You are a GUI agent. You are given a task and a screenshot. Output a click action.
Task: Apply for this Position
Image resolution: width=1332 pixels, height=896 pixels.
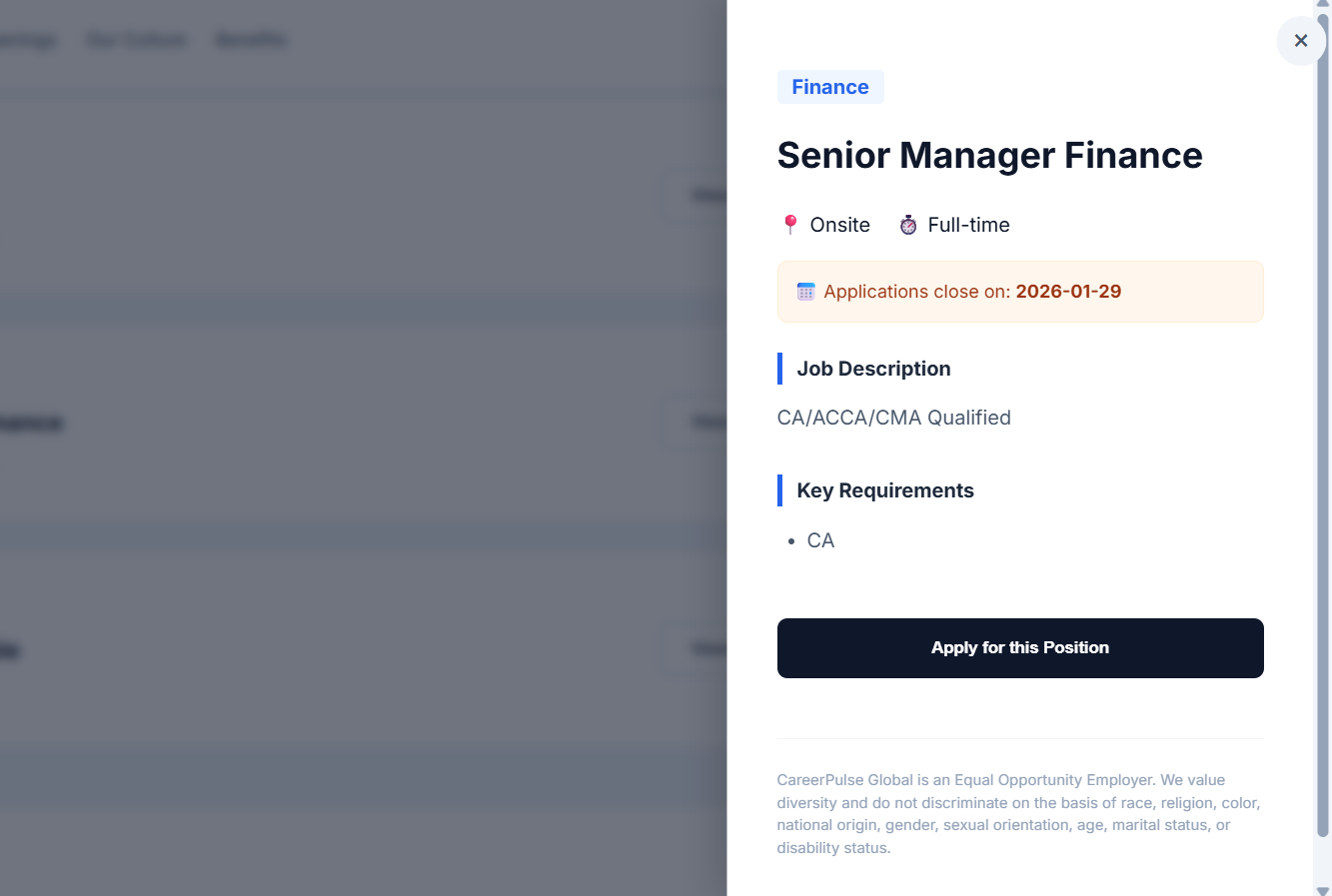click(1019, 648)
